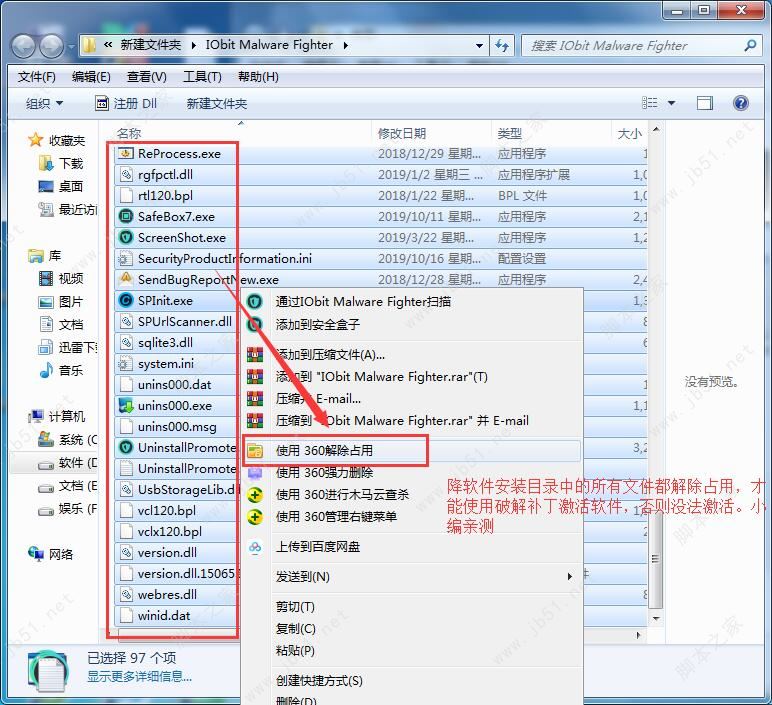This screenshot has height=705, width=772.
Task: Click the SafeBox7.exe application icon
Action: tap(126, 216)
